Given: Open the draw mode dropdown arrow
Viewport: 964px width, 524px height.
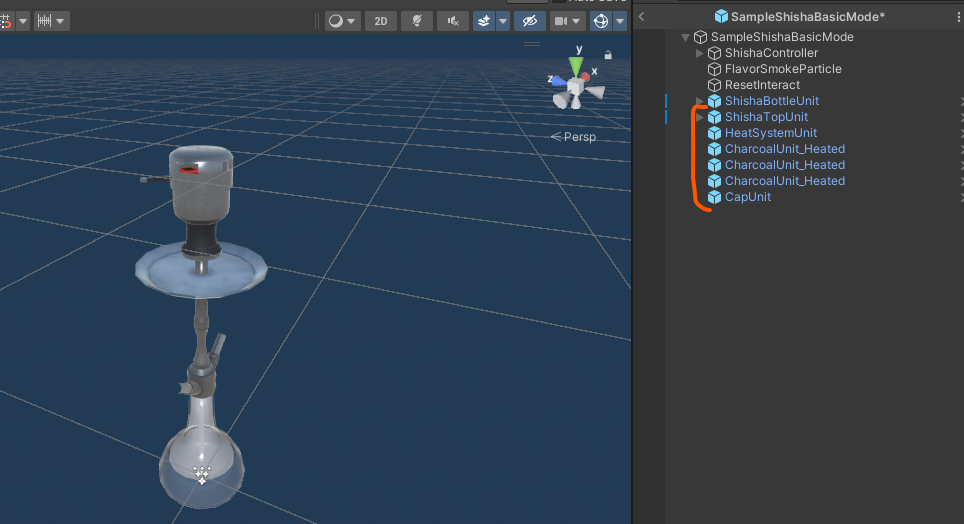Looking at the screenshot, I should [351, 21].
